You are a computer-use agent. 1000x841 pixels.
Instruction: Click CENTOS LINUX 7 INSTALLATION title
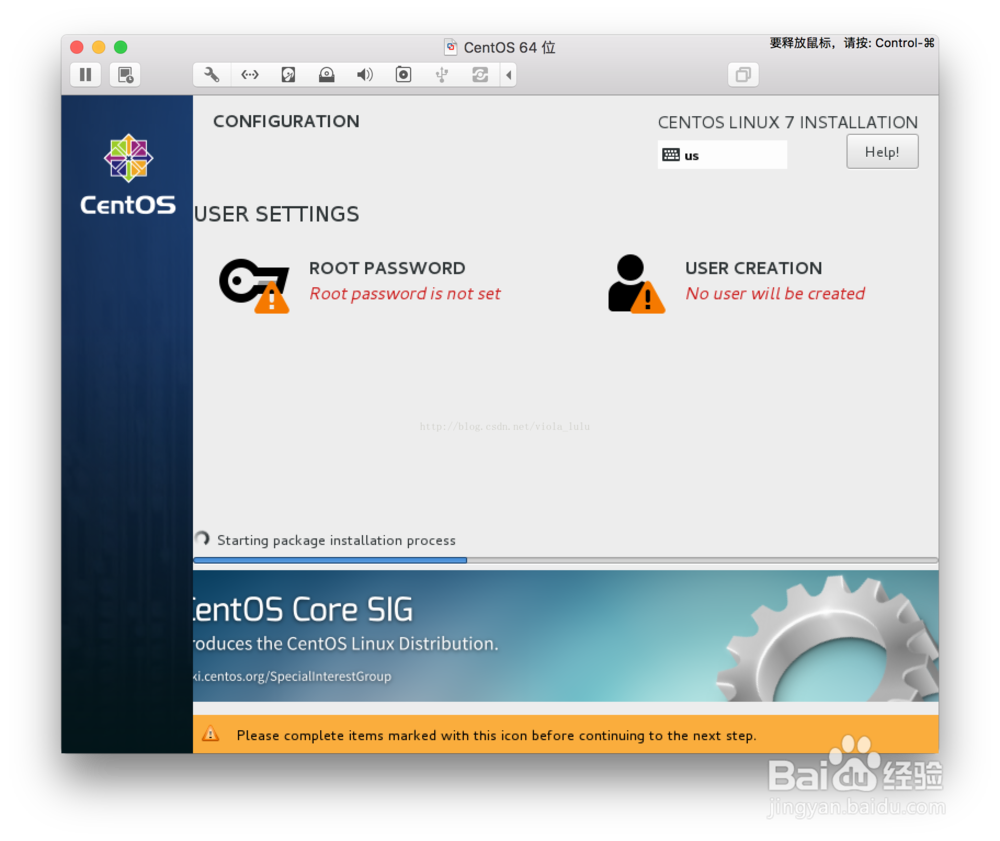click(x=788, y=122)
